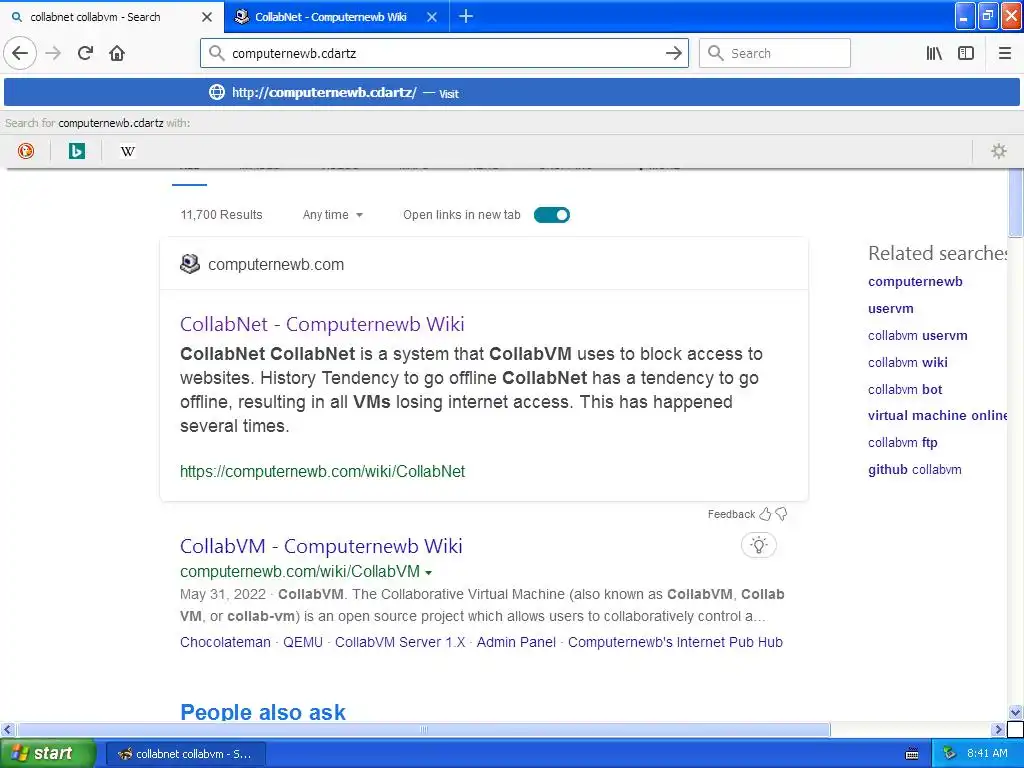1024x768 pixels.
Task: Go back with the back arrow button
Action: click(20, 53)
